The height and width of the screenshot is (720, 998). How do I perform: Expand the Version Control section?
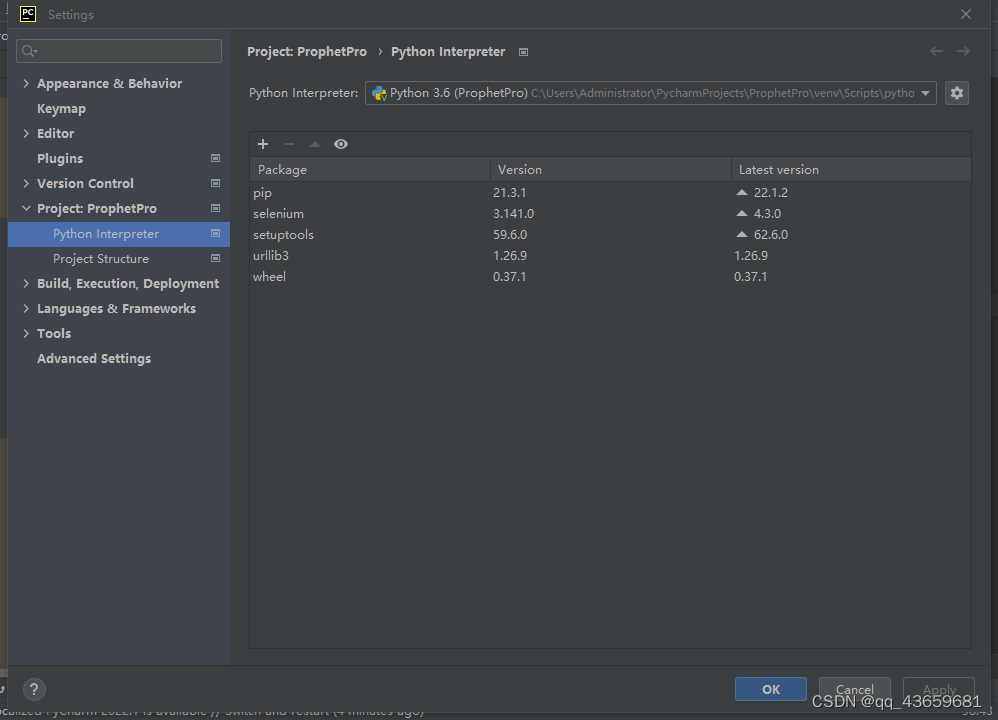point(26,183)
